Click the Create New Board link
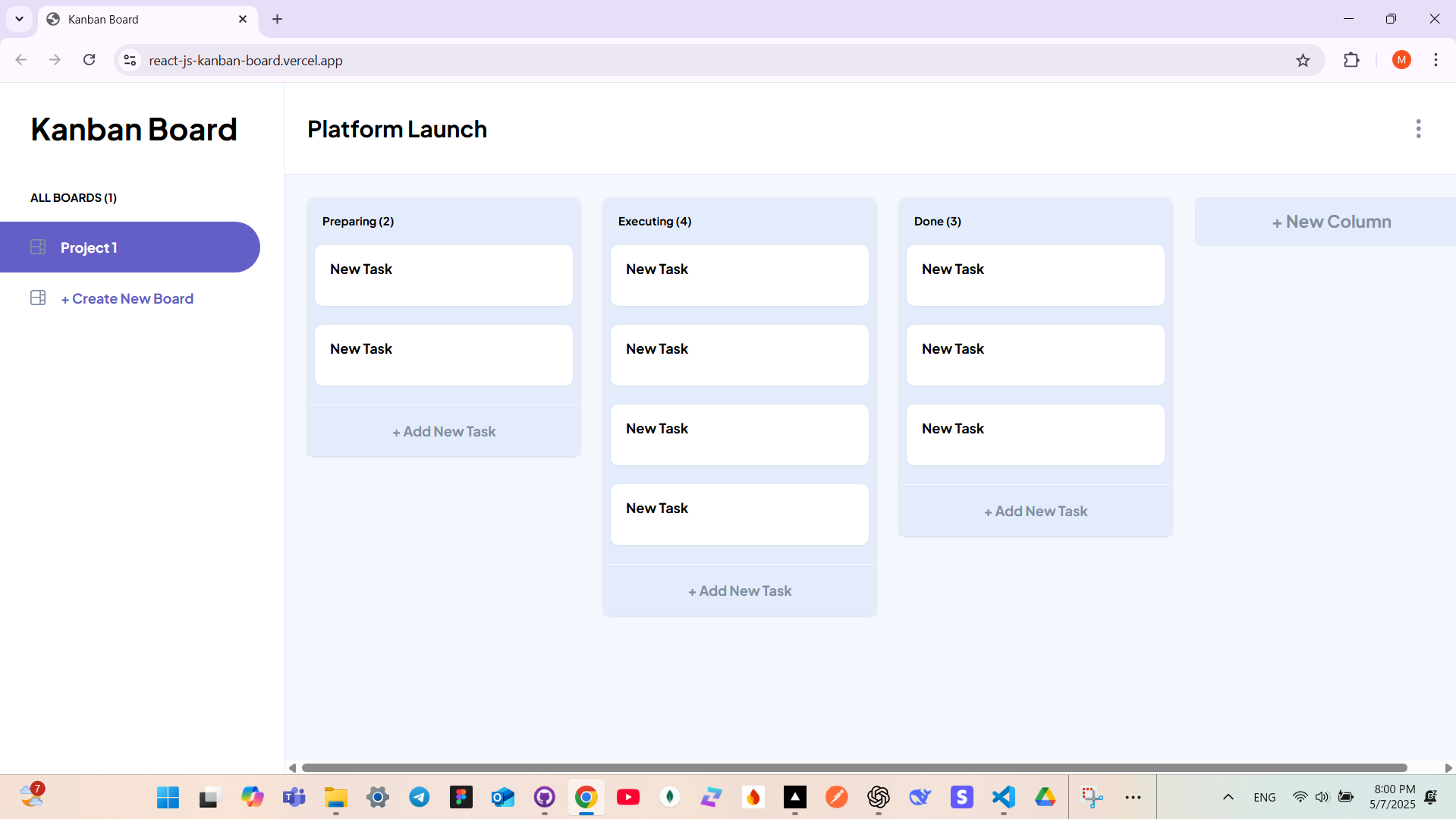The image size is (1456, 819). click(127, 298)
